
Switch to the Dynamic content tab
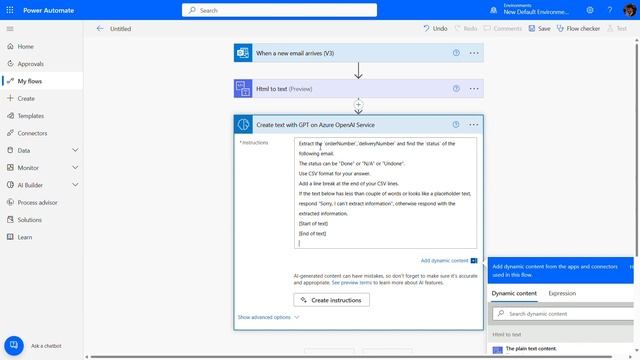point(514,293)
